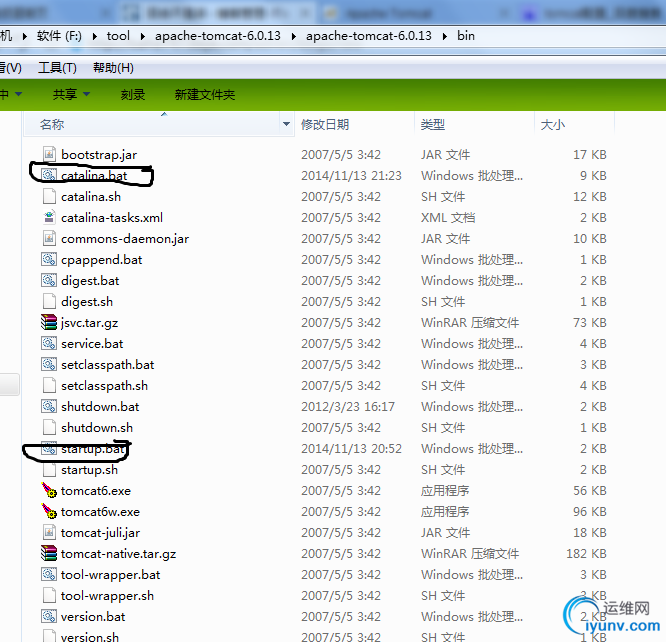Click the tool-wrapper.sh file icon
Viewport: 666px width, 642px height.
point(49,595)
